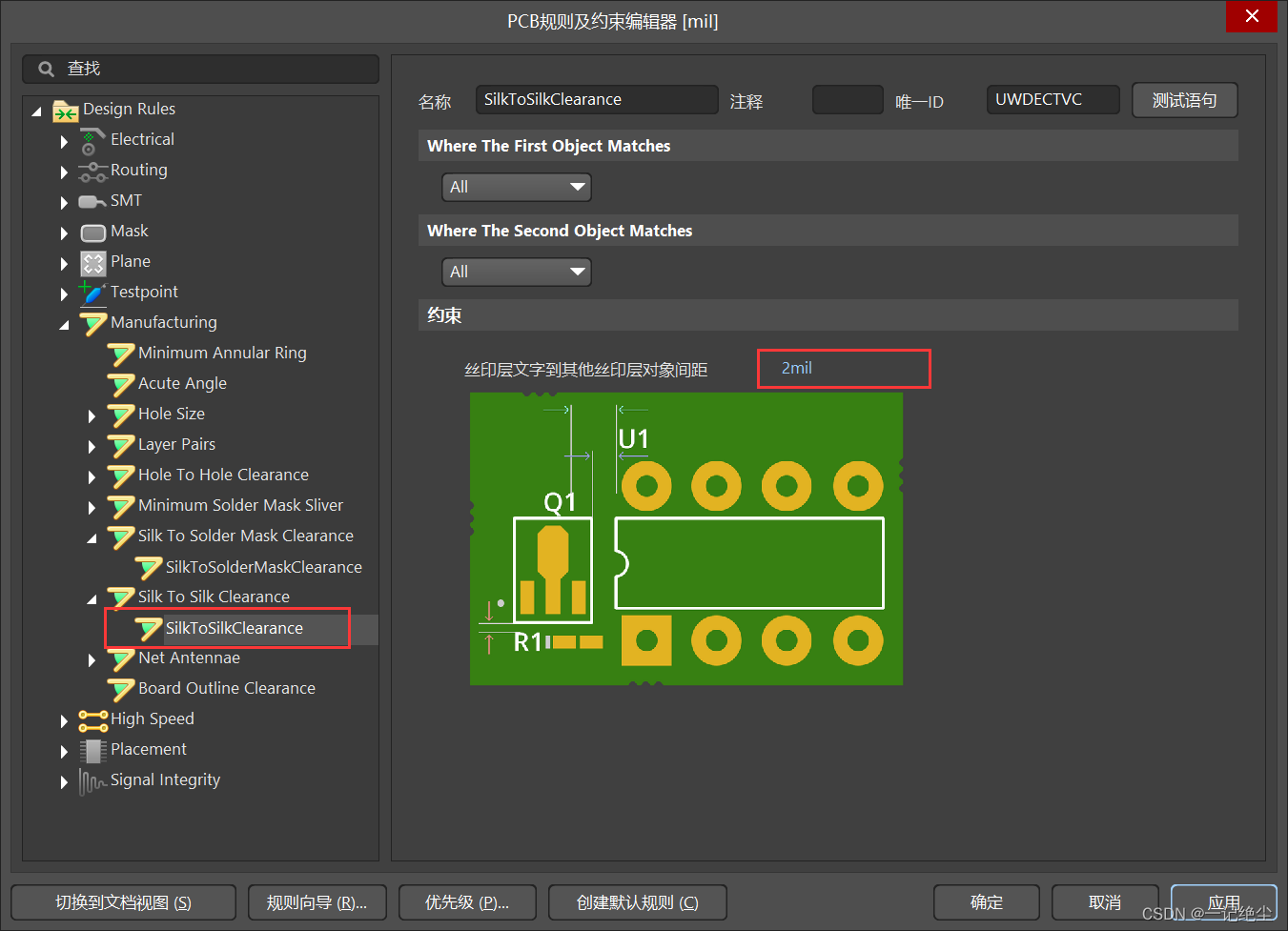Collapse the Silk To Silk Clearance node
Screen dimensions: 1288x931
[92, 599]
